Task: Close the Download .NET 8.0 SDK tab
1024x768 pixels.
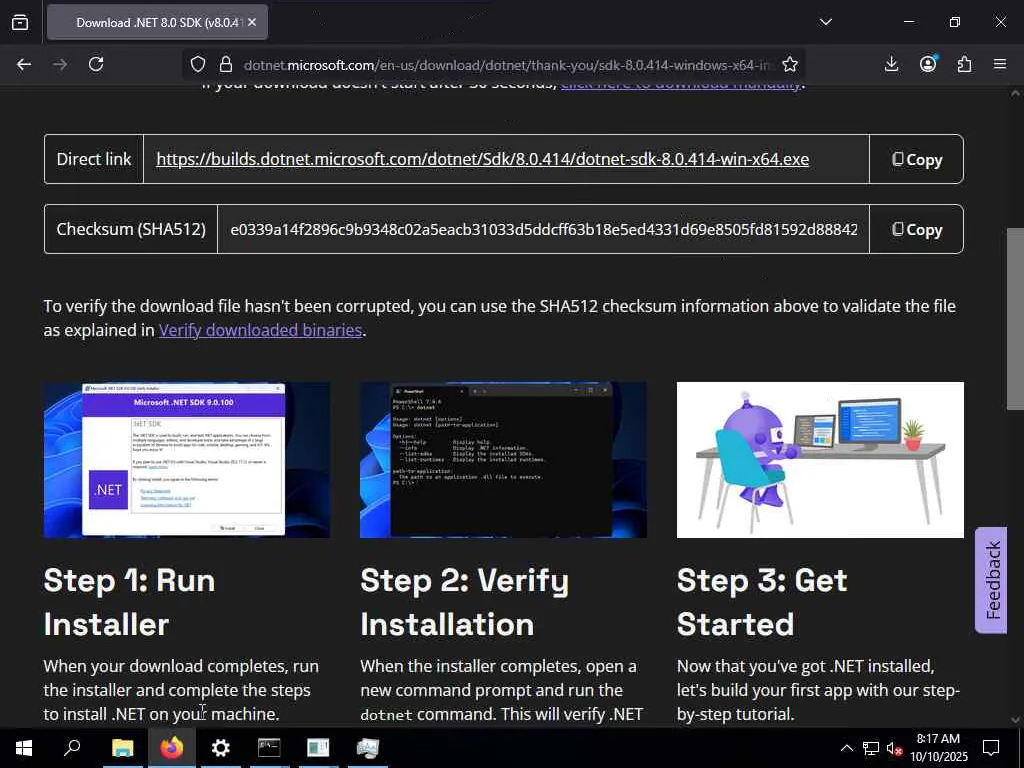Action: (252, 22)
